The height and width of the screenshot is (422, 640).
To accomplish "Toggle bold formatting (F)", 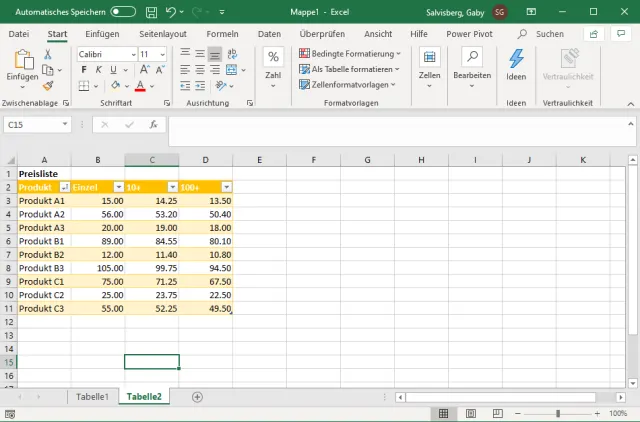I will pyautogui.click(x=84, y=70).
